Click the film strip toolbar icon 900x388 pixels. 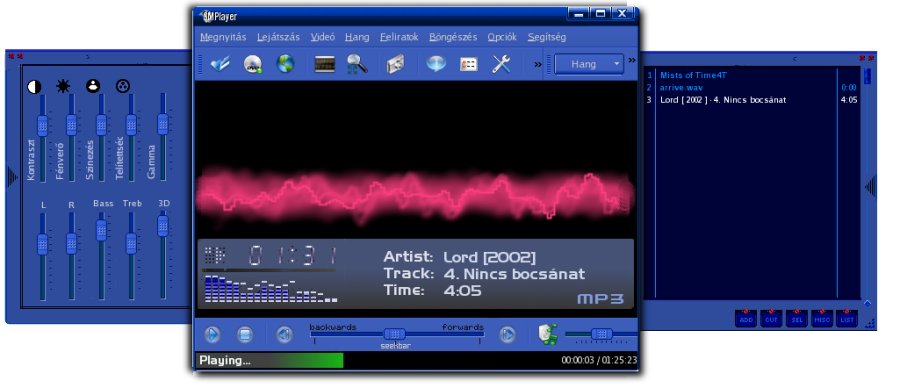click(x=324, y=64)
